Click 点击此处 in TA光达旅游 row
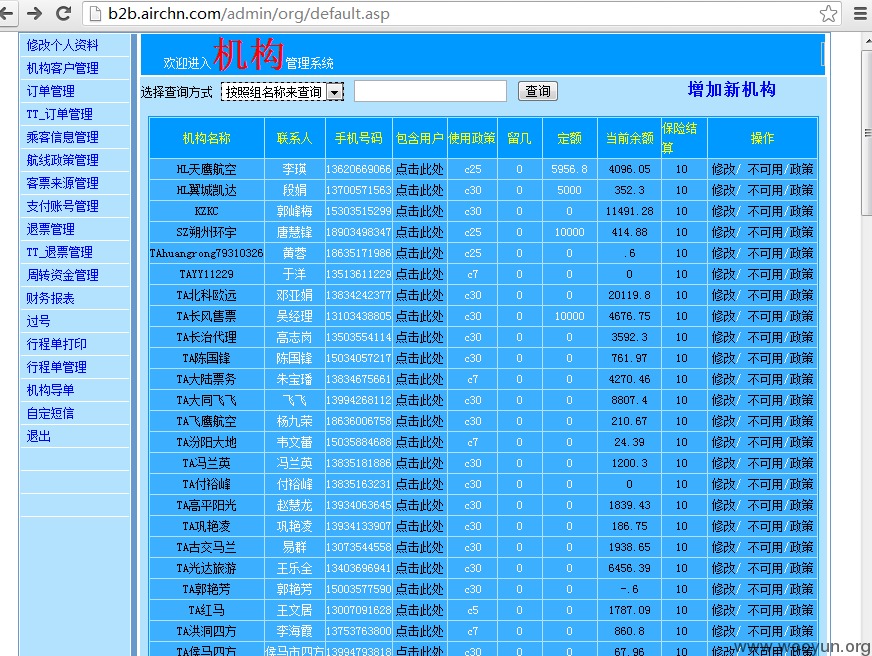872x656 pixels. click(x=419, y=568)
